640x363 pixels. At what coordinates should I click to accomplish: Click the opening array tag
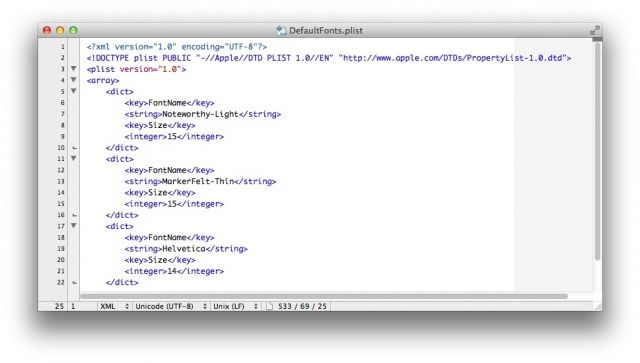pos(103,80)
